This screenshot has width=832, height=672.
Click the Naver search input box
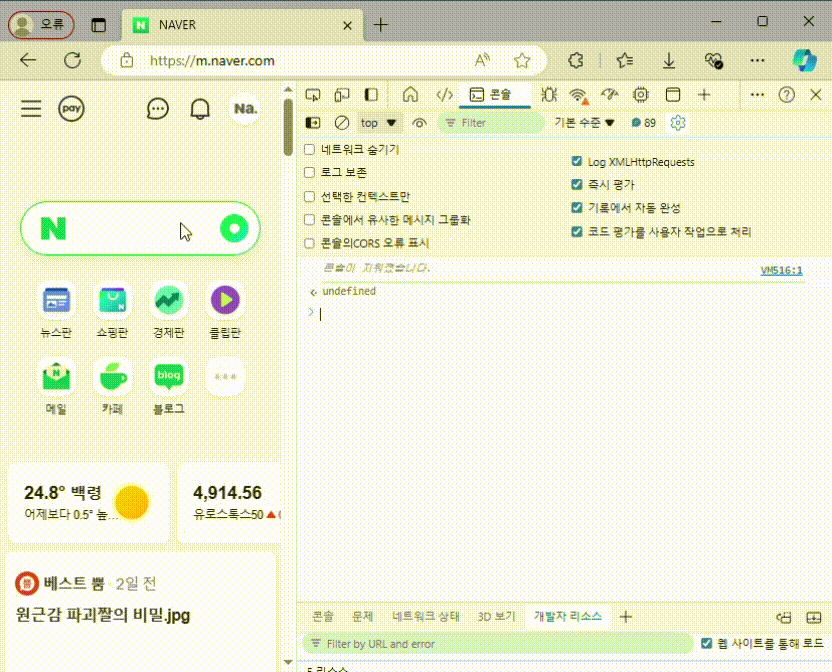tap(140, 229)
